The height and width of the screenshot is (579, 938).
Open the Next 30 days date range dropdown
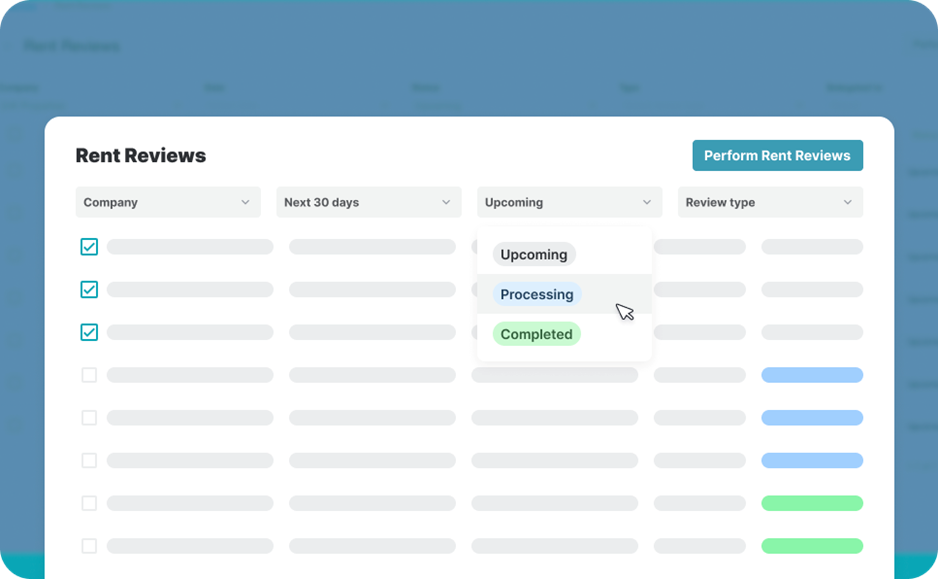coord(368,202)
